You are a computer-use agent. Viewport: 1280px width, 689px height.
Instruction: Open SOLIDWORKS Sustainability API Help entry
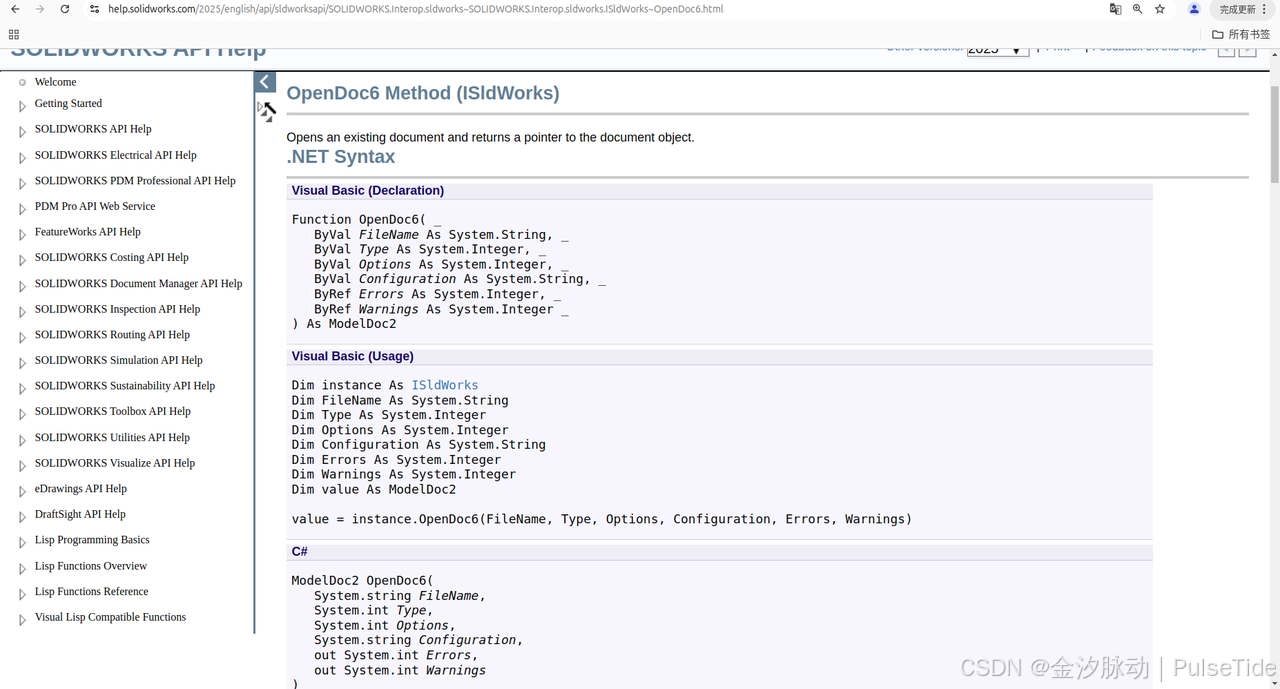[125, 386]
